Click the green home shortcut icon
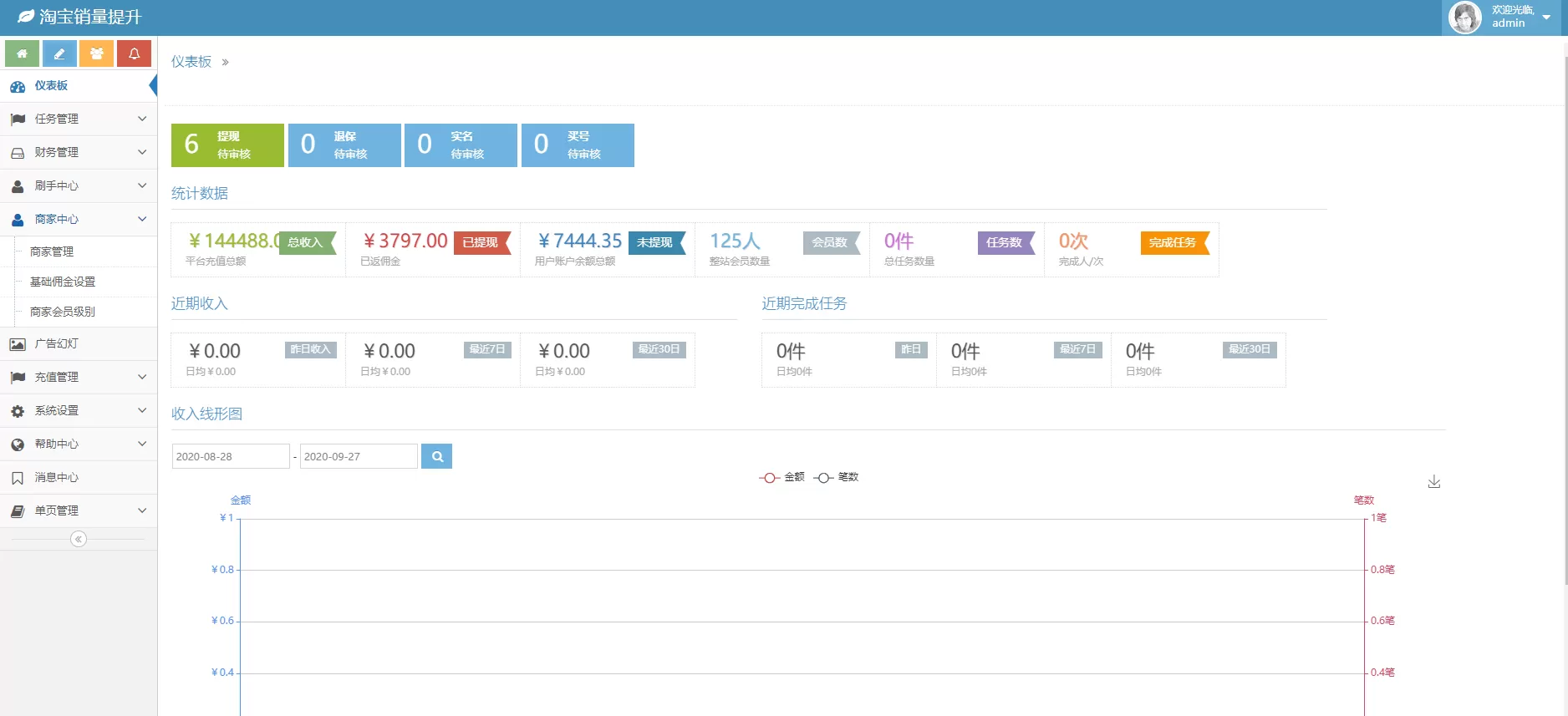 coord(22,53)
